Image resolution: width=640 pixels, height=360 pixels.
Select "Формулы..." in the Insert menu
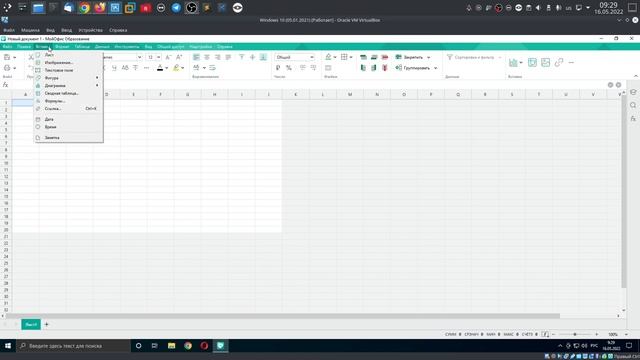[55, 101]
